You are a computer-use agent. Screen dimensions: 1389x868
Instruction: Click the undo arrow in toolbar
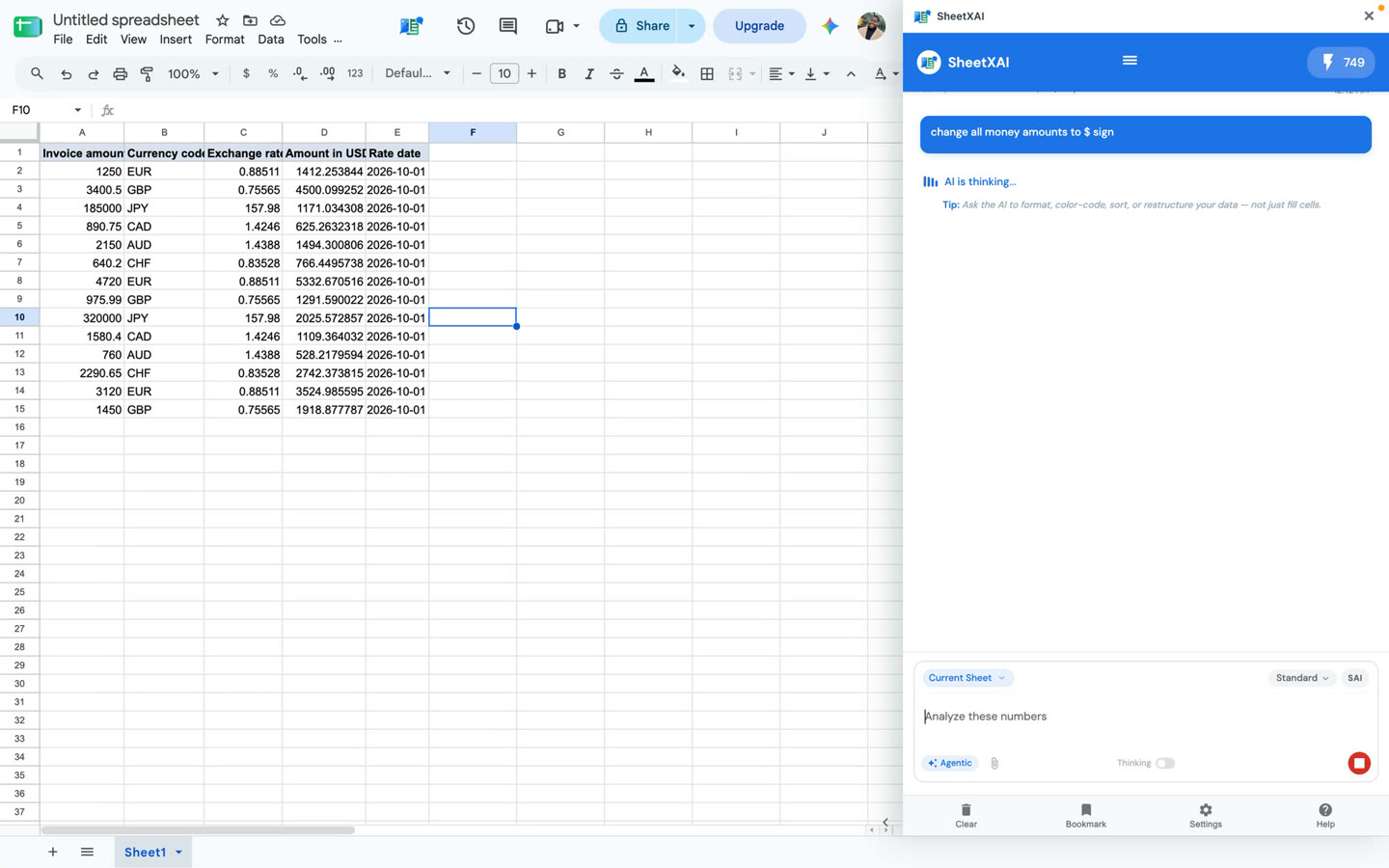pyautogui.click(x=66, y=73)
